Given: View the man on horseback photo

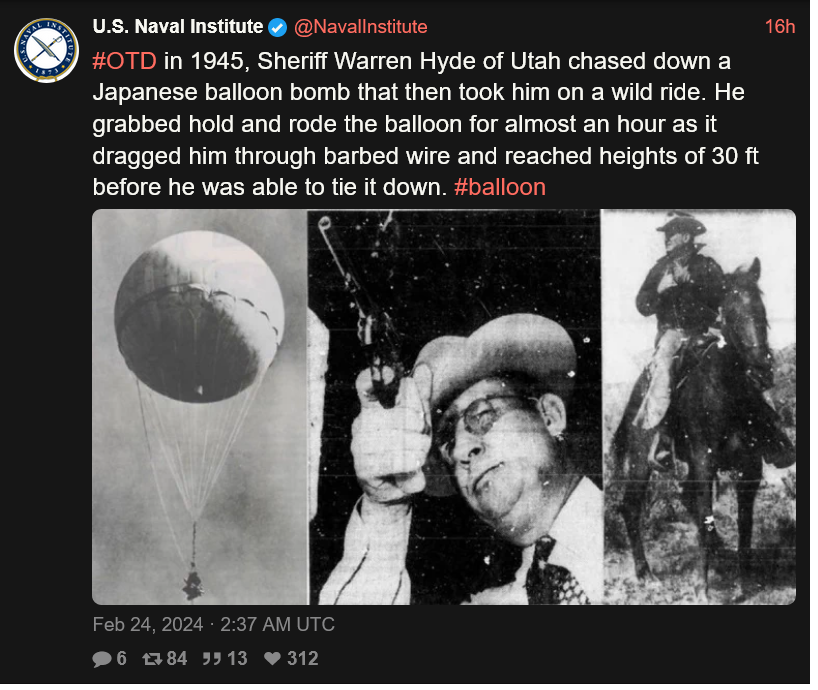Looking at the screenshot, I should [x=699, y=407].
